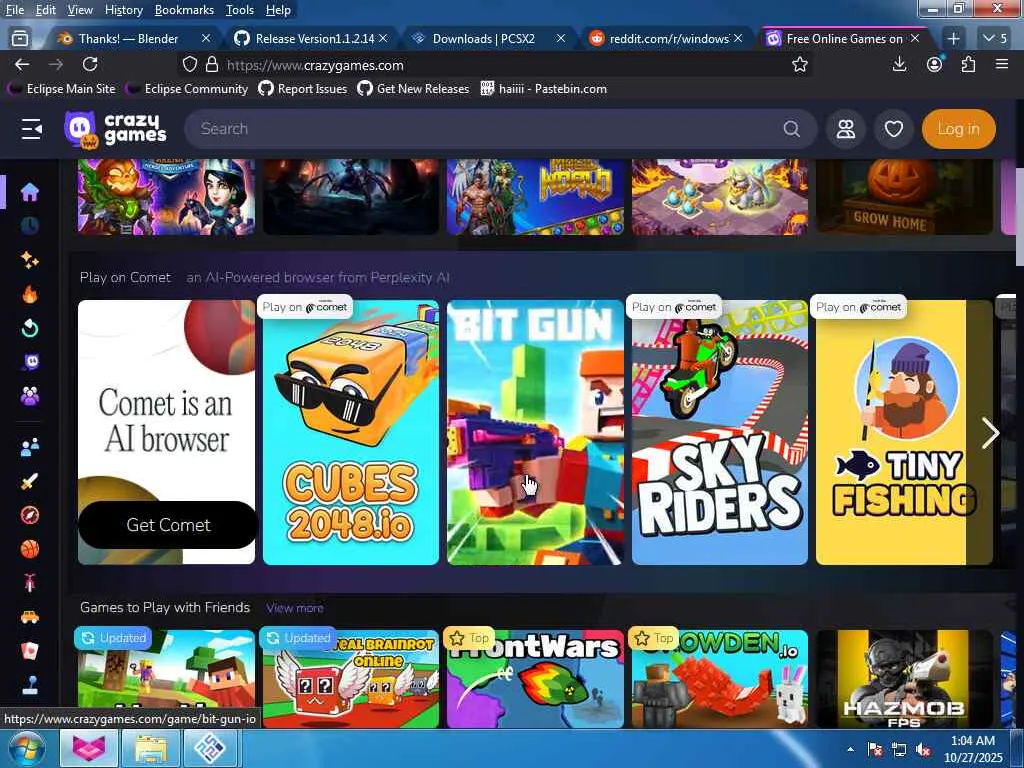Open Adventure compass icon in sidebar

coord(30,515)
